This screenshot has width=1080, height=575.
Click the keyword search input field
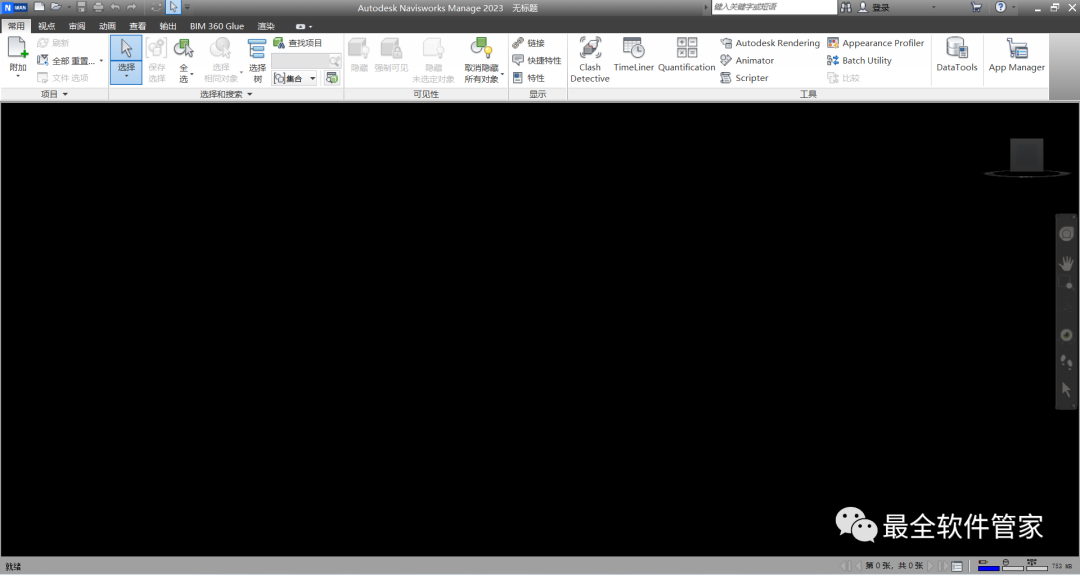pos(773,7)
